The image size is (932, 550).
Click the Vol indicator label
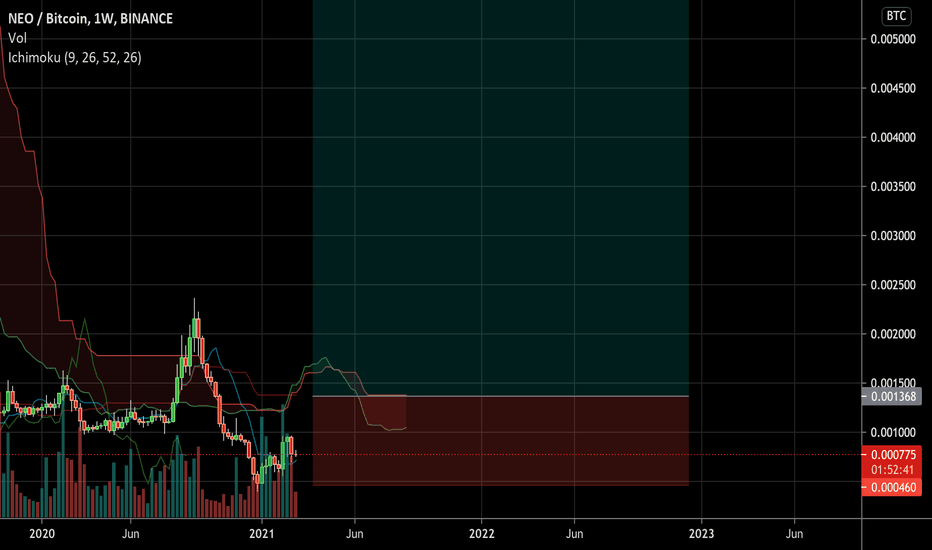click(17, 38)
